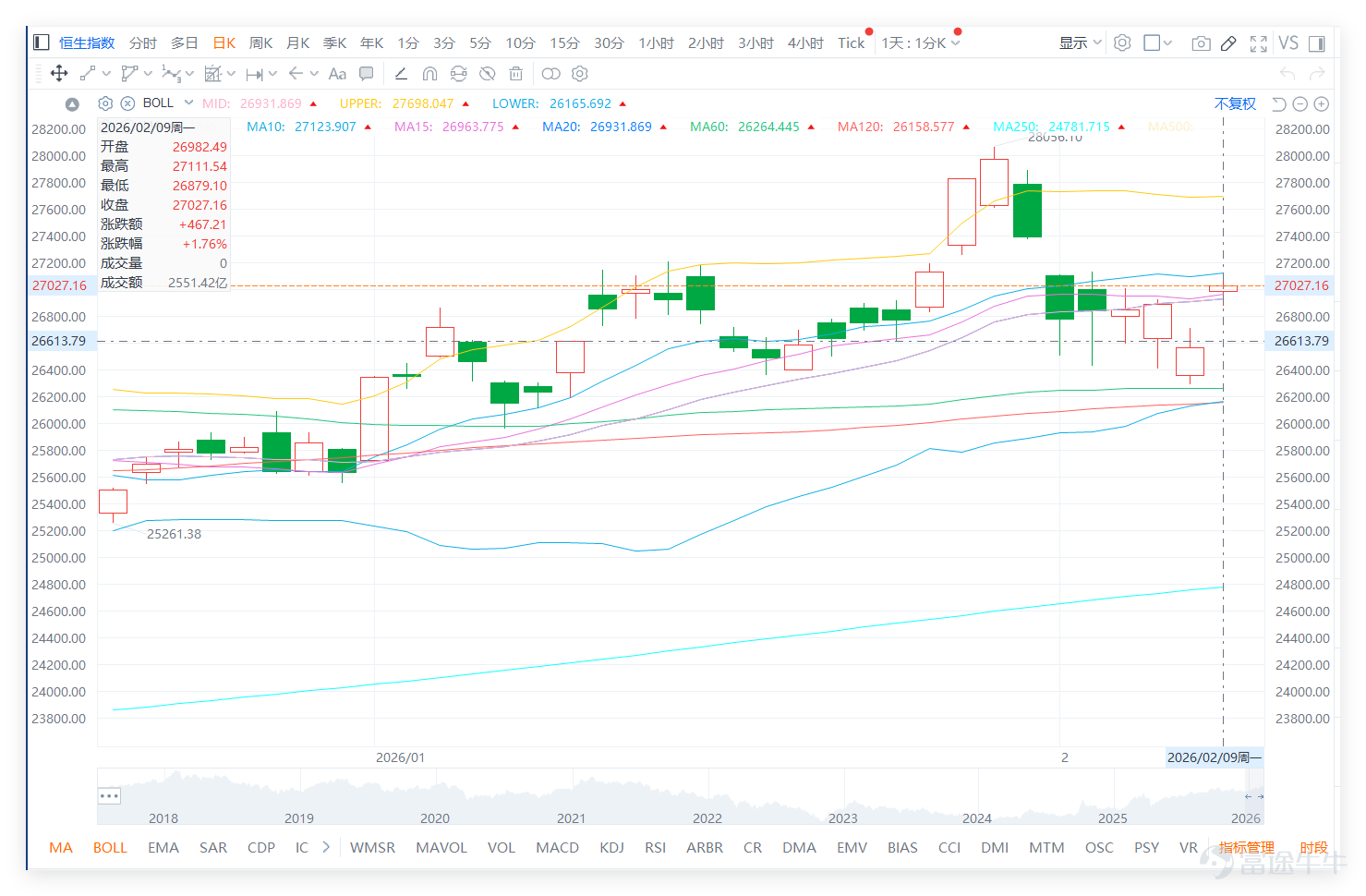
Task: Select the Gann/Fibonacci grid tool
Action: point(212,73)
